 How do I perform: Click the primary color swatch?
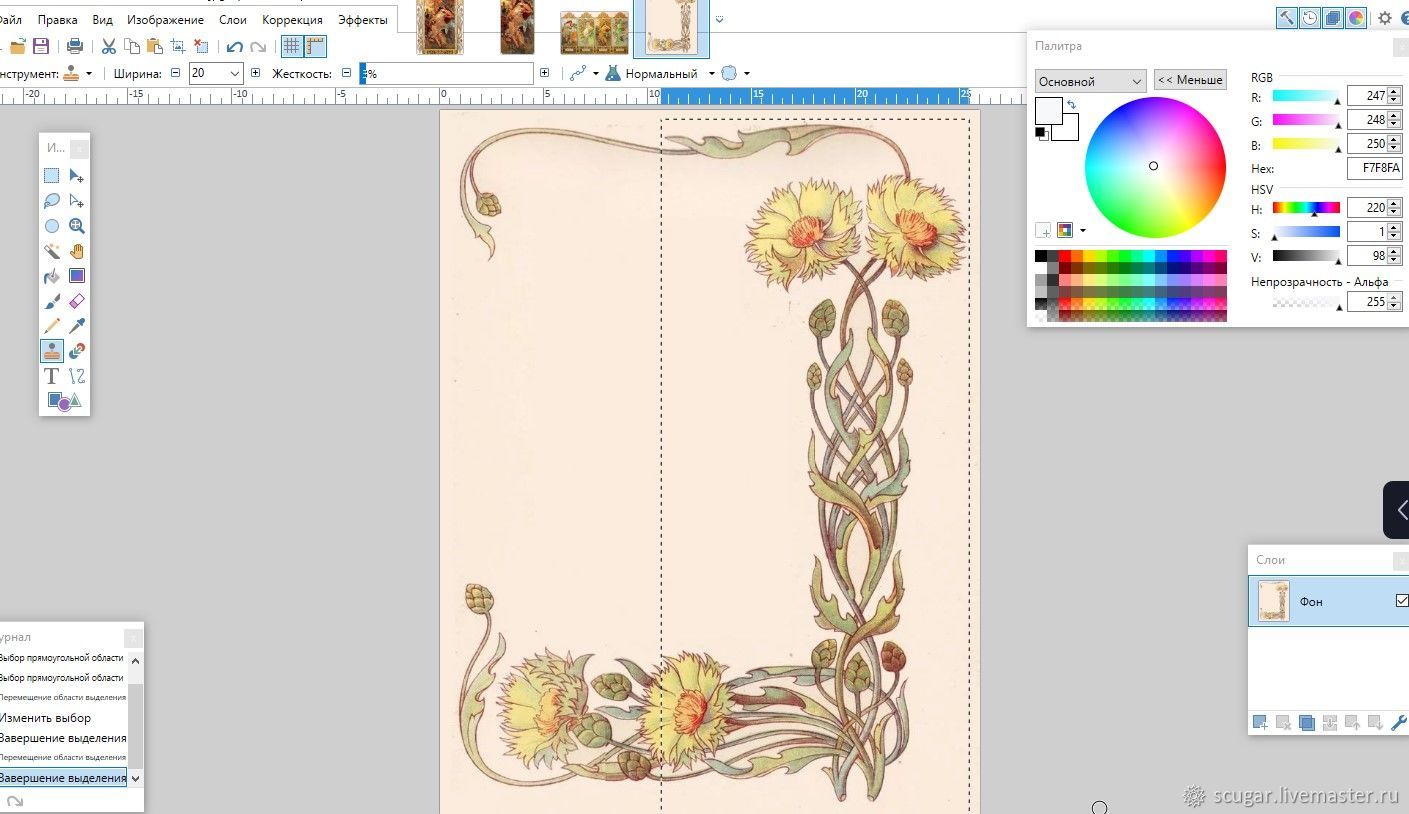pos(1048,110)
